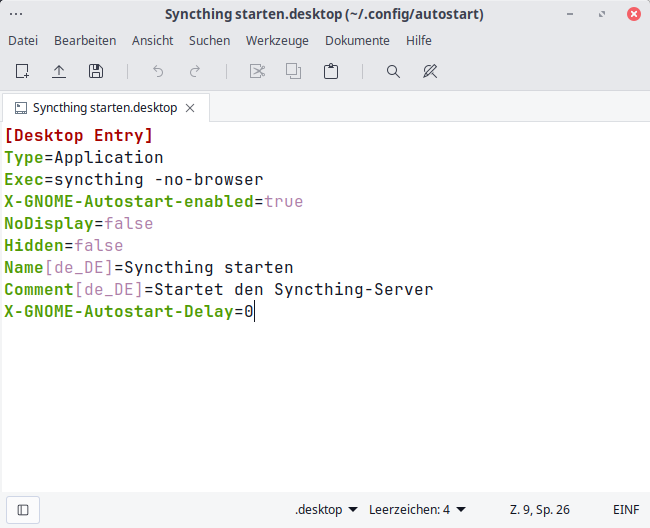Image resolution: width=650 pixels, height=528 pixels.
Task: Click the X-GNOME-Autostart-Delay=0 line
Action: [129, 311]
